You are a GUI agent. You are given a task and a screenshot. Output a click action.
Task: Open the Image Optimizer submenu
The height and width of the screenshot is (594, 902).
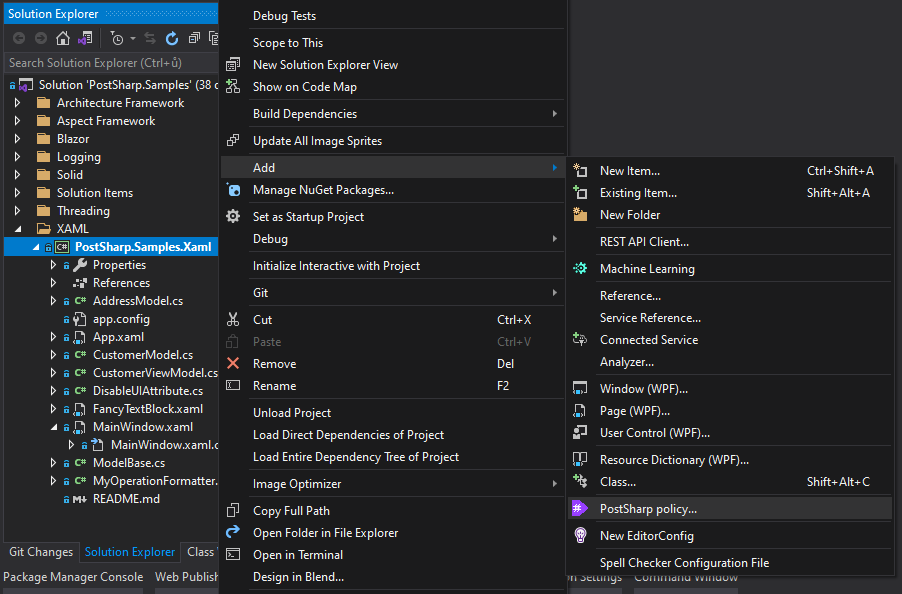pos(393,484)
